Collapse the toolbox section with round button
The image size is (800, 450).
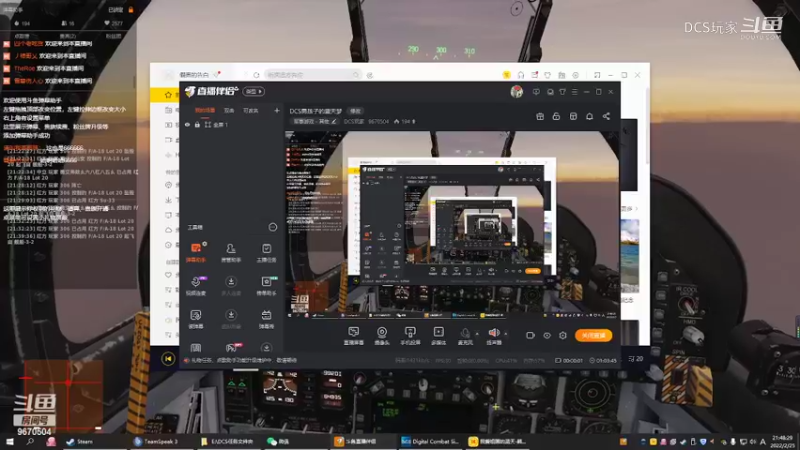coord(273,227)
